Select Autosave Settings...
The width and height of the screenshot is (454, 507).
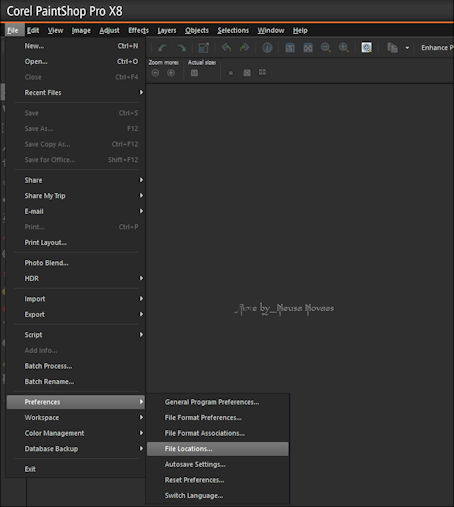[x=218, y=464]
